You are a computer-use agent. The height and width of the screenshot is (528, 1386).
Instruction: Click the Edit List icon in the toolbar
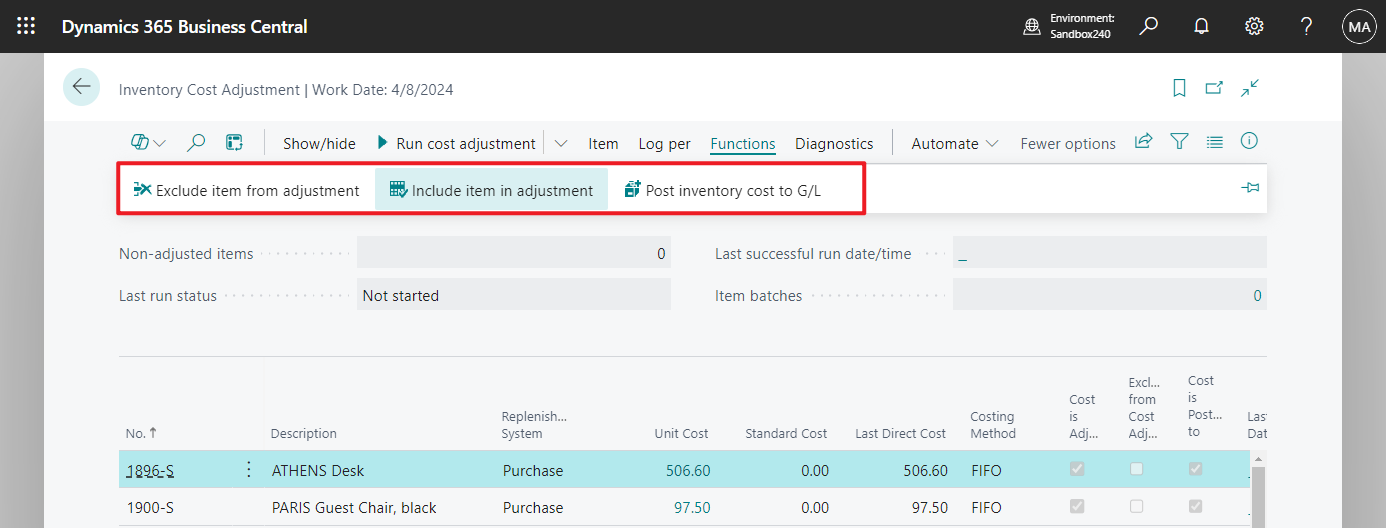coord(234,143)
